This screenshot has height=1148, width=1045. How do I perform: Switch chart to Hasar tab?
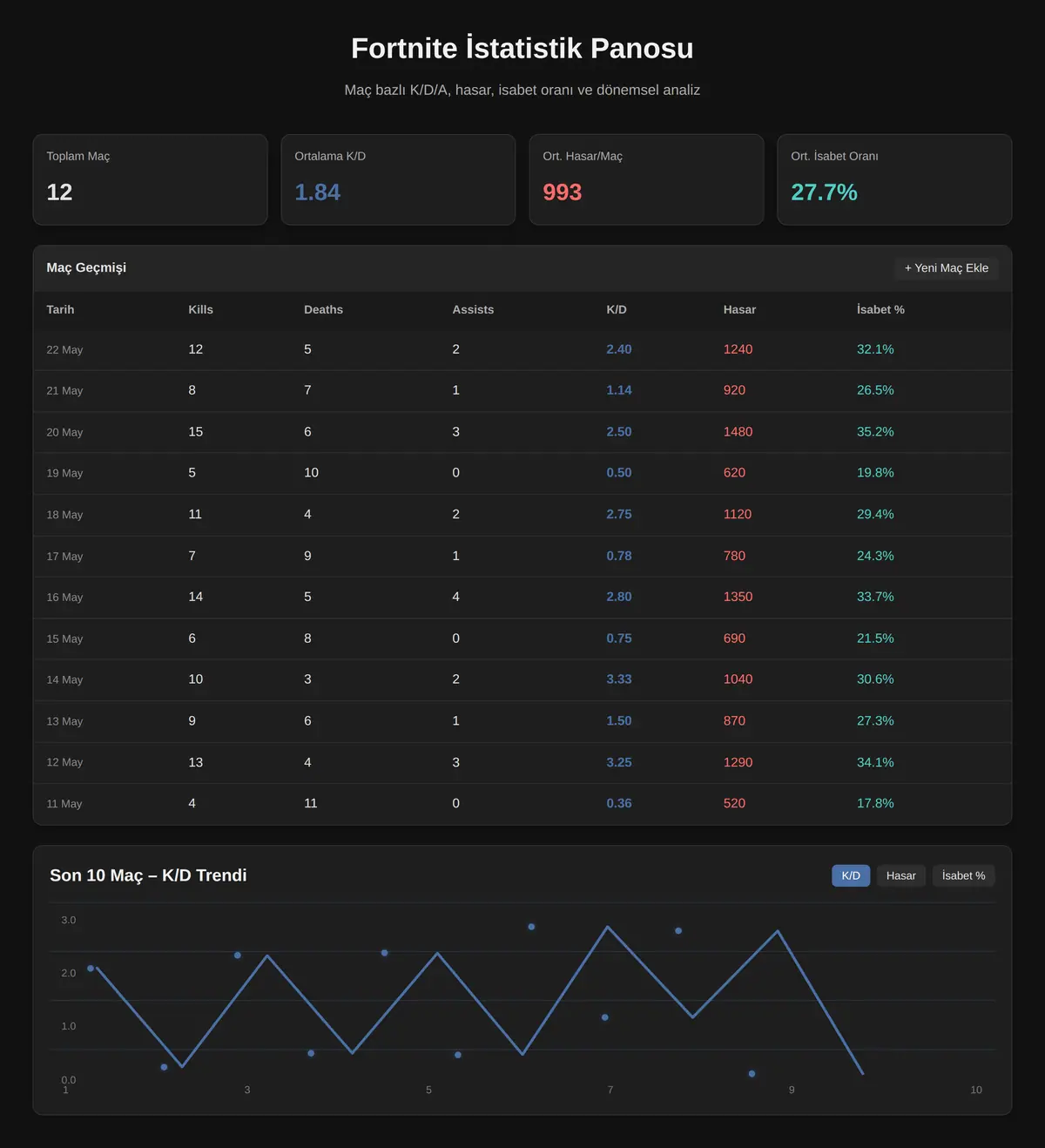pyautogui.click(x=901, y=875)
